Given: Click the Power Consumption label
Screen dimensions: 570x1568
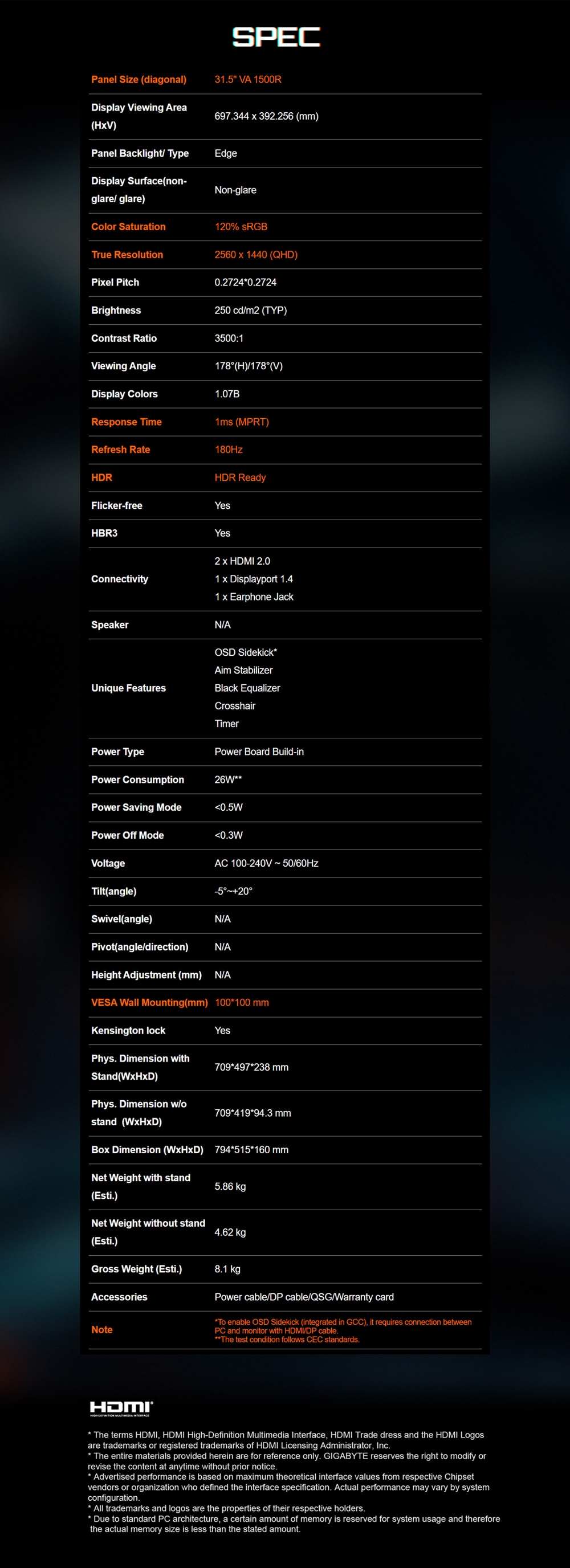Looking at the screenshot, I should (x=137, y=780).
